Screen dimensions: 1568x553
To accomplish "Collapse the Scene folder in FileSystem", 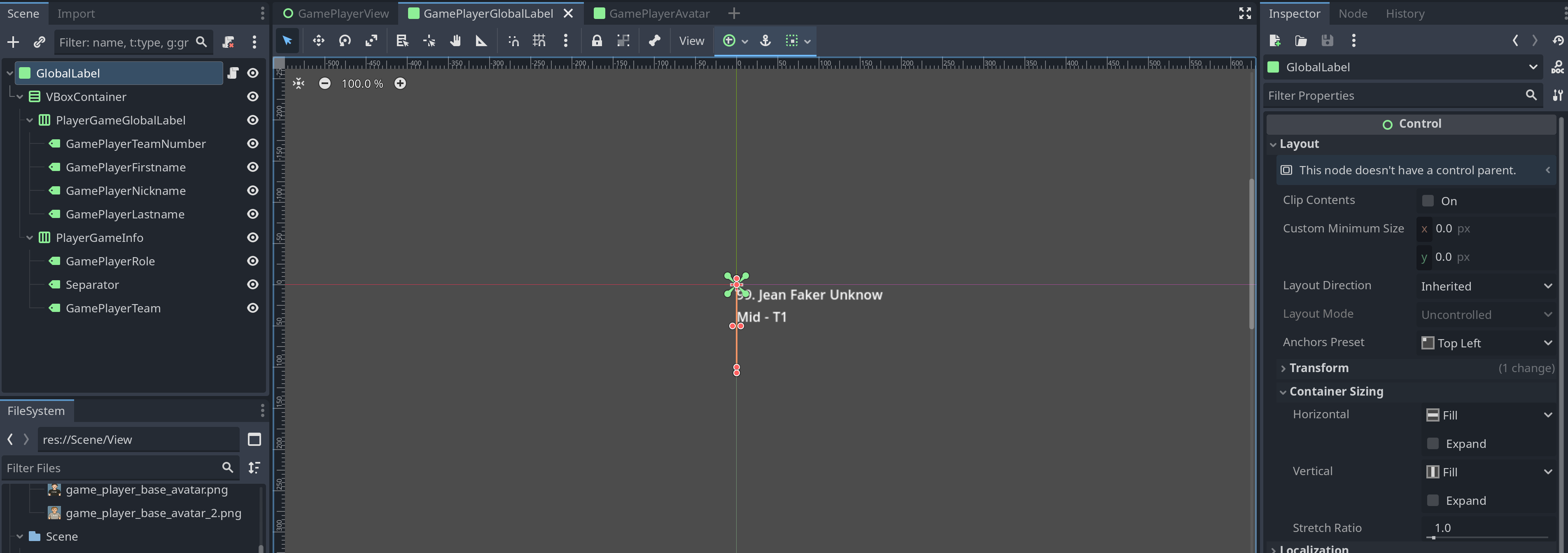I will point(20,537).
